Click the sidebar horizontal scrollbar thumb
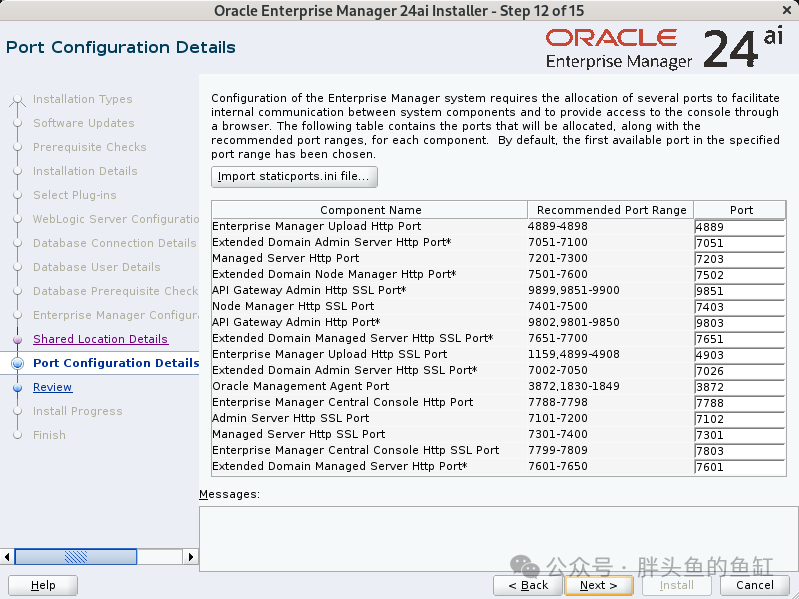The width and height of the screenshot is (799, 599). [x=76, y=556]
